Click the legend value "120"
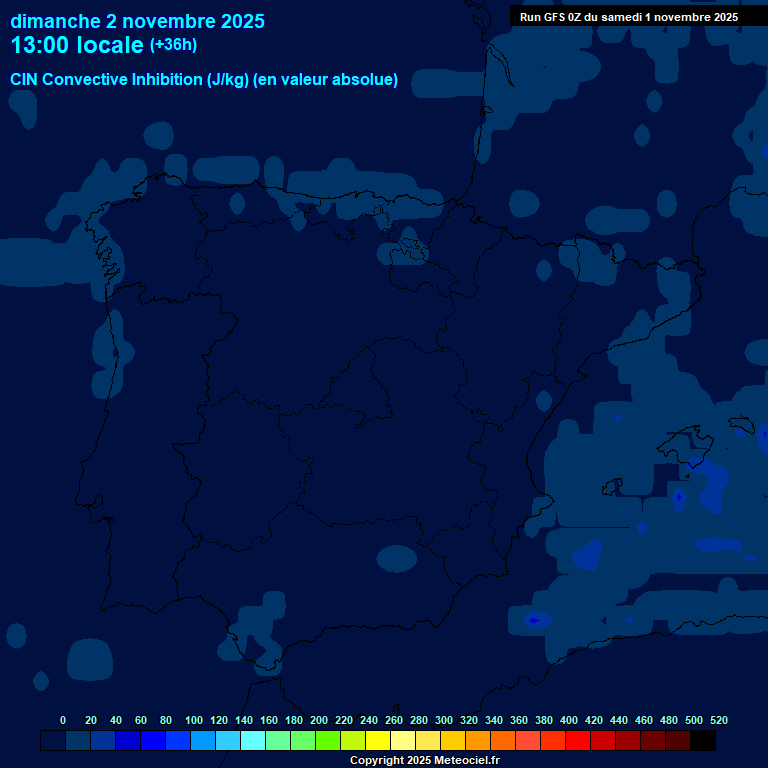 tap(219, 720)
